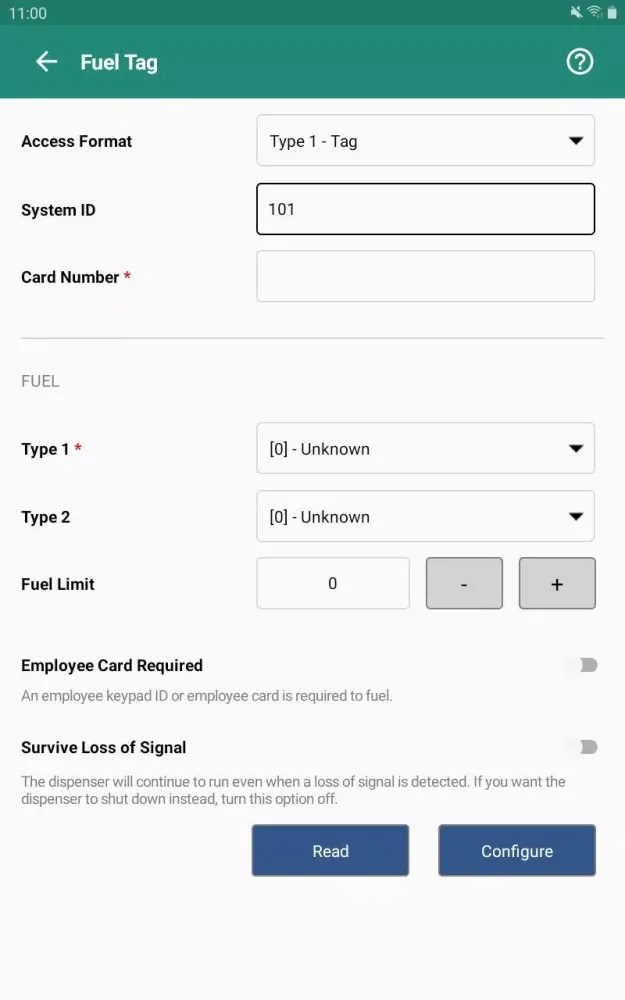
Task: Click the System ID input field
Action: coord(425,209)
